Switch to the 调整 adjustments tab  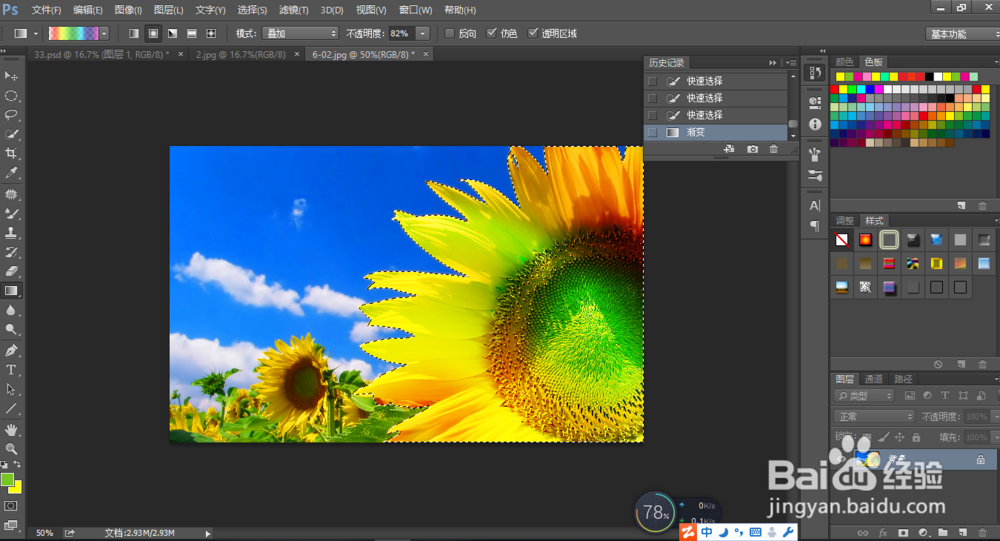tap(844, 220)
